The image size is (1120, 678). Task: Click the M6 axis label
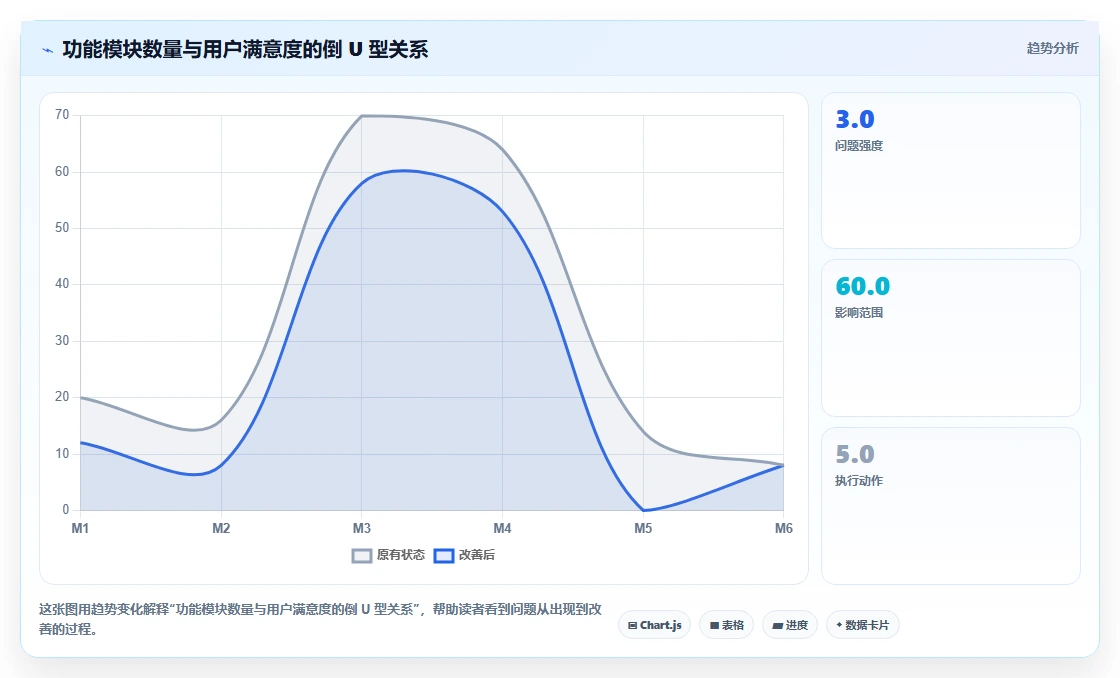pyautogui.click(x=784, y=529)
